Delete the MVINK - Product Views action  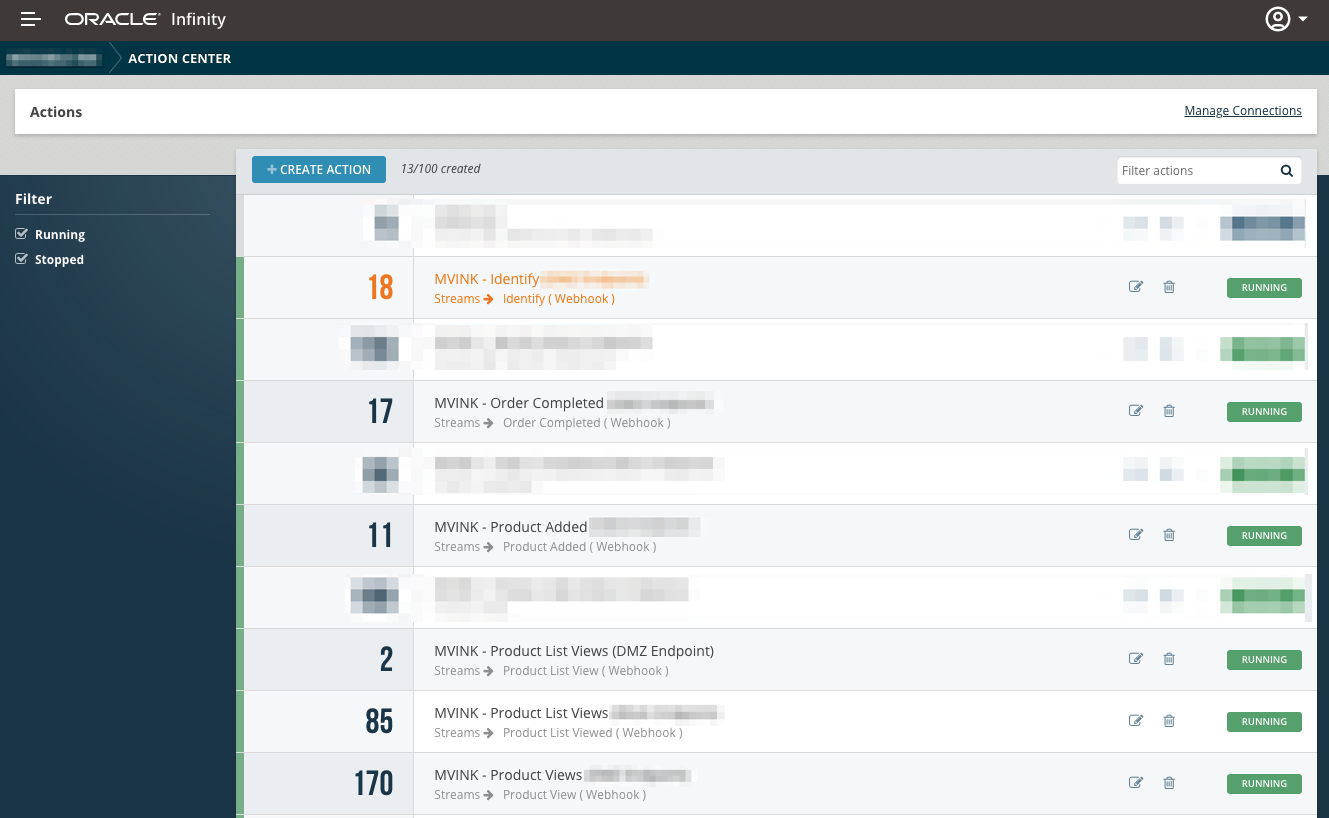pos(1169,783)
